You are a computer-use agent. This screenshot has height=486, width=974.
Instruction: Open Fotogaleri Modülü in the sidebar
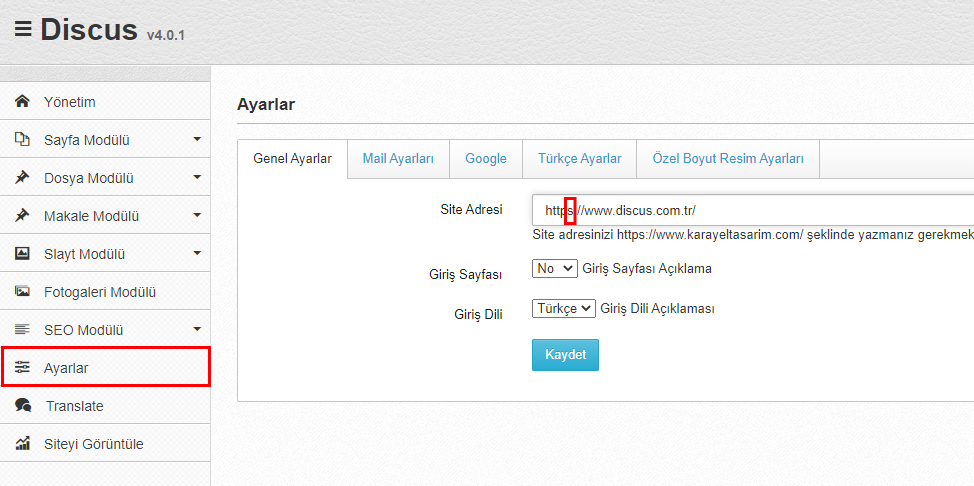point(105,291)
